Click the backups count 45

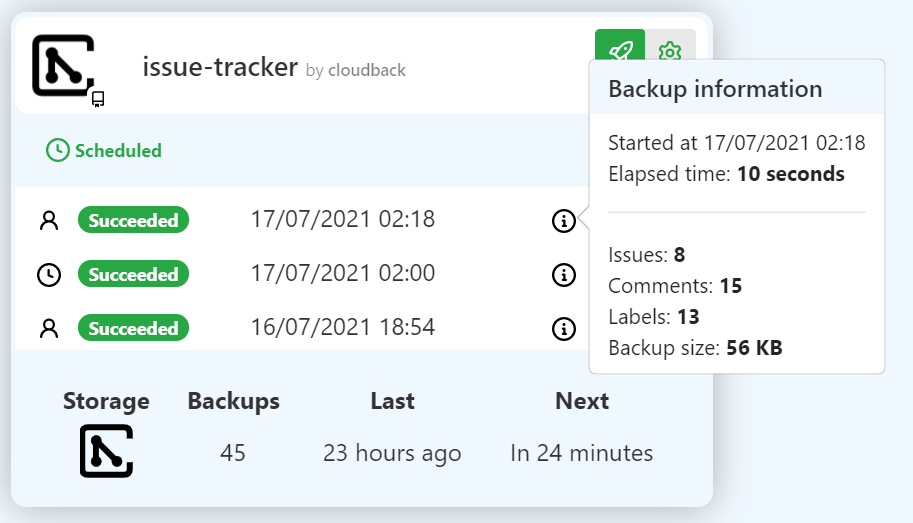click(233, 453)
